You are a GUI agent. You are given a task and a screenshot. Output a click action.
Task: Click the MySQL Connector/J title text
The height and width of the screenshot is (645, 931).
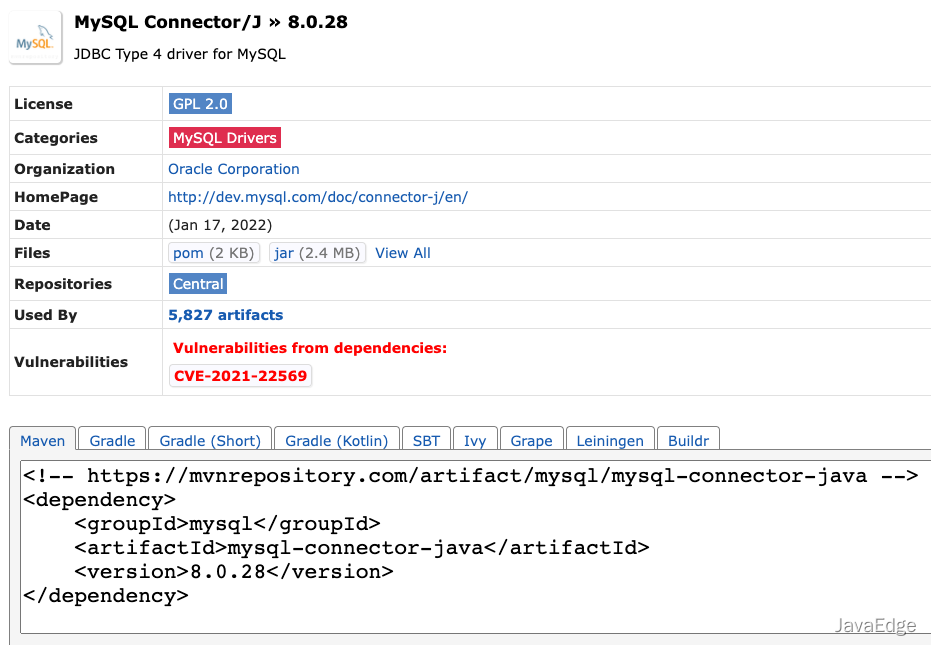pos(167,22)
